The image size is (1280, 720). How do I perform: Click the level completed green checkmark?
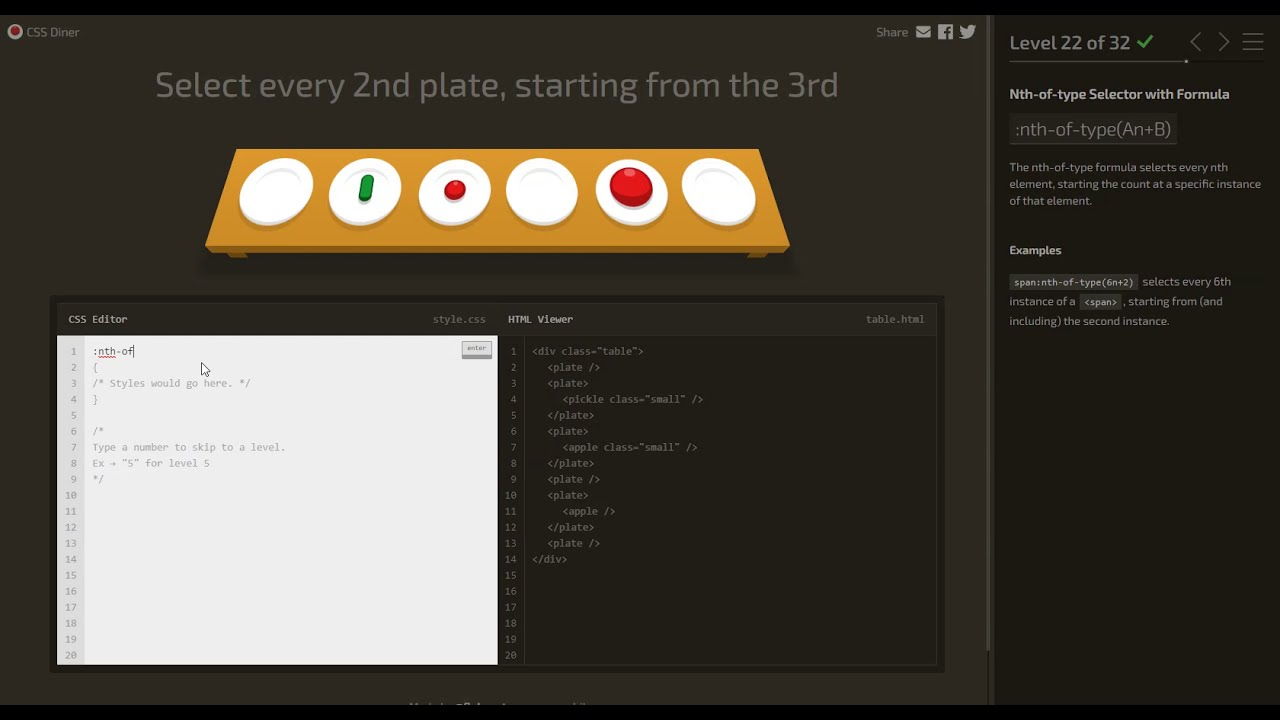point(1145,42)
